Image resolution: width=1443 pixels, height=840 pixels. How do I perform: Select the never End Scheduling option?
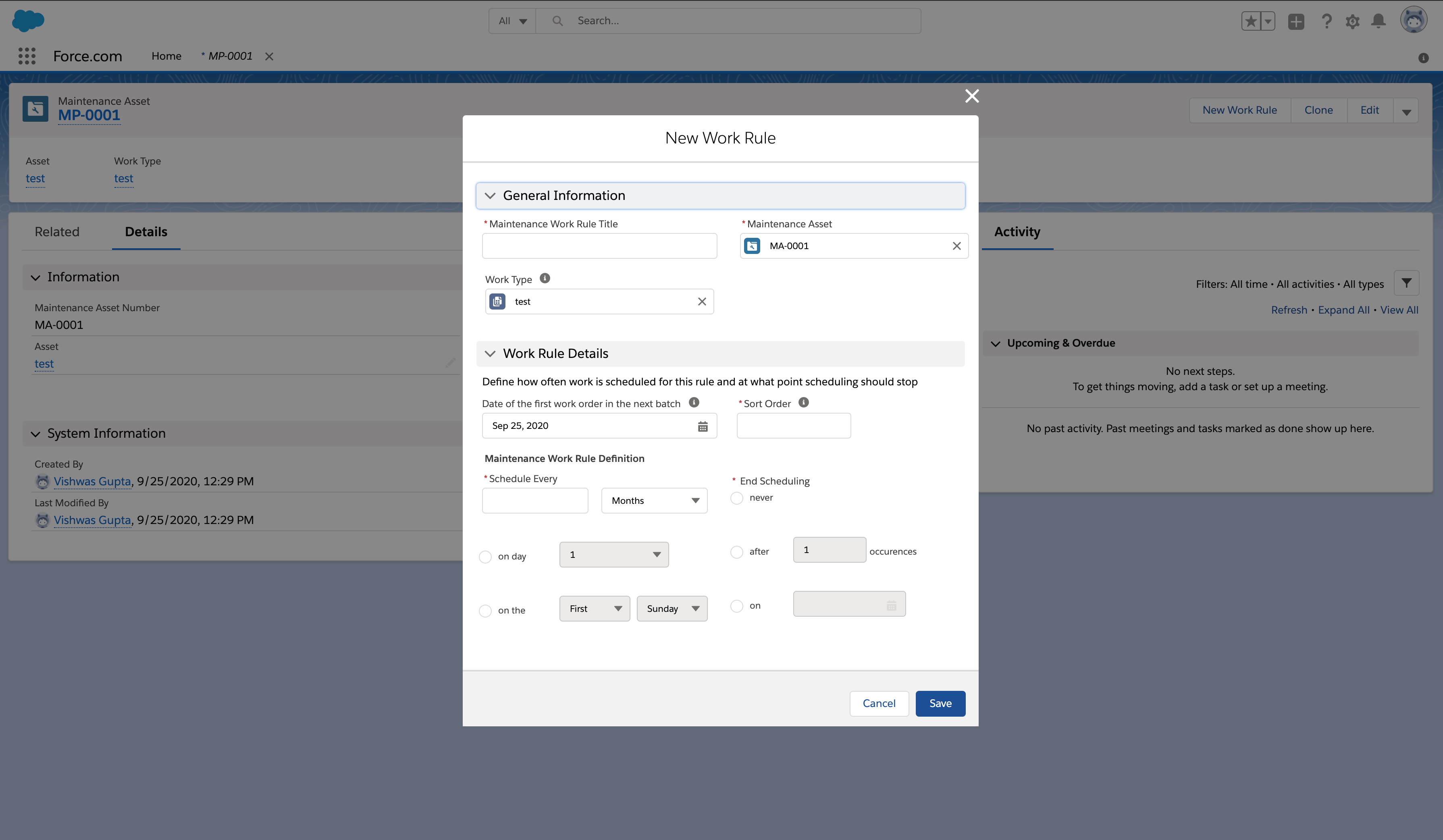[736, 498]
